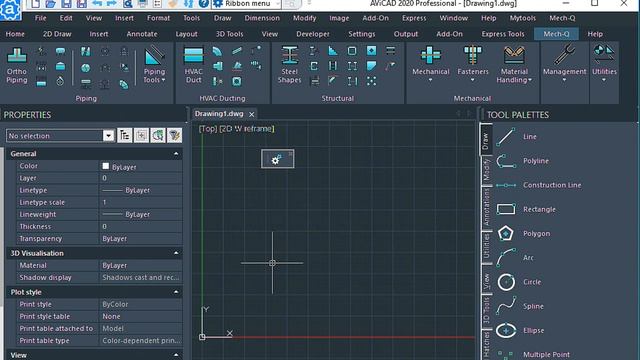Choose the Rectangle tool
640x360 pixels.
tap(526, 209)
